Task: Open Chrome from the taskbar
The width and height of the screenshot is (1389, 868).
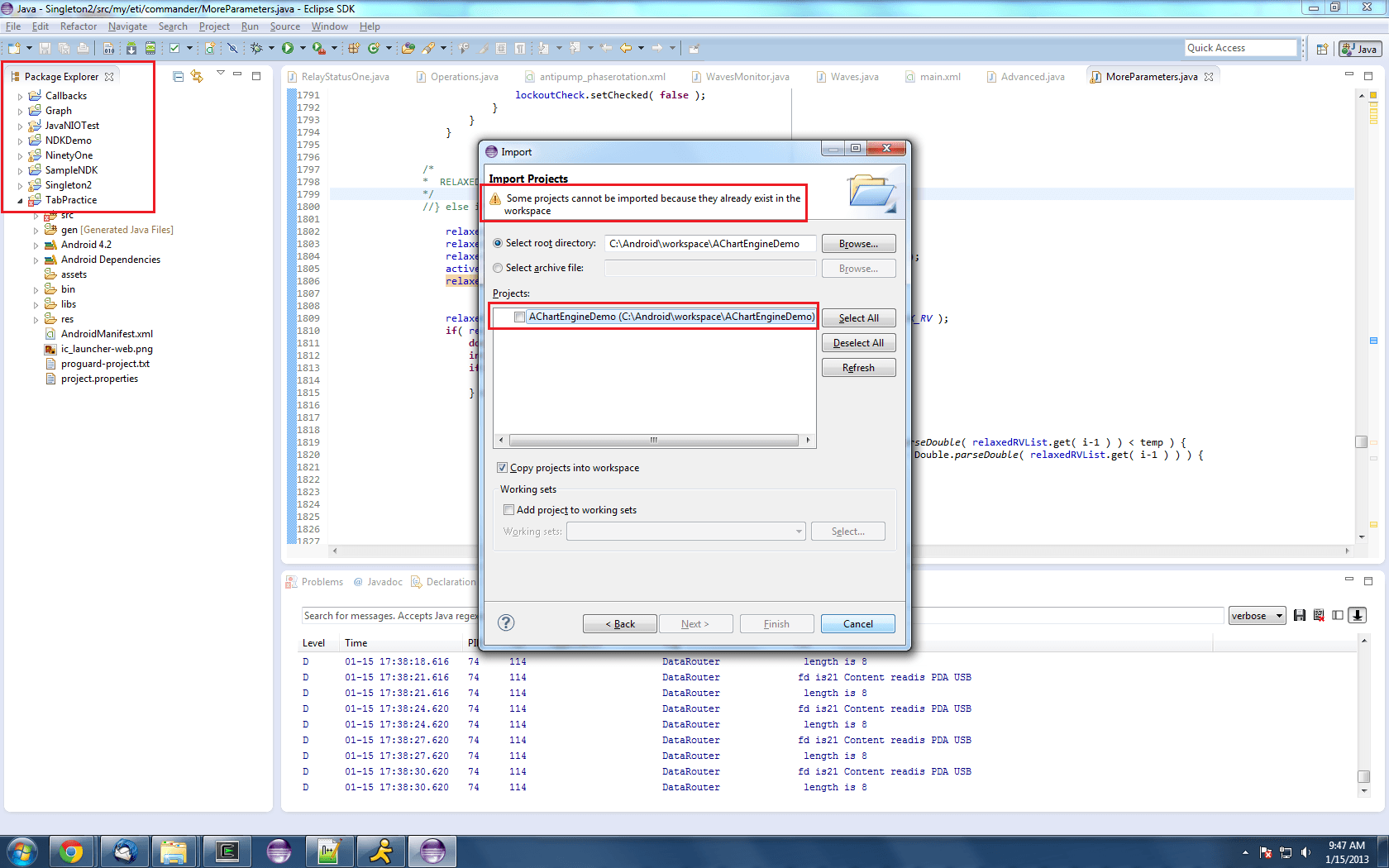Action: (x=72, y=851)
